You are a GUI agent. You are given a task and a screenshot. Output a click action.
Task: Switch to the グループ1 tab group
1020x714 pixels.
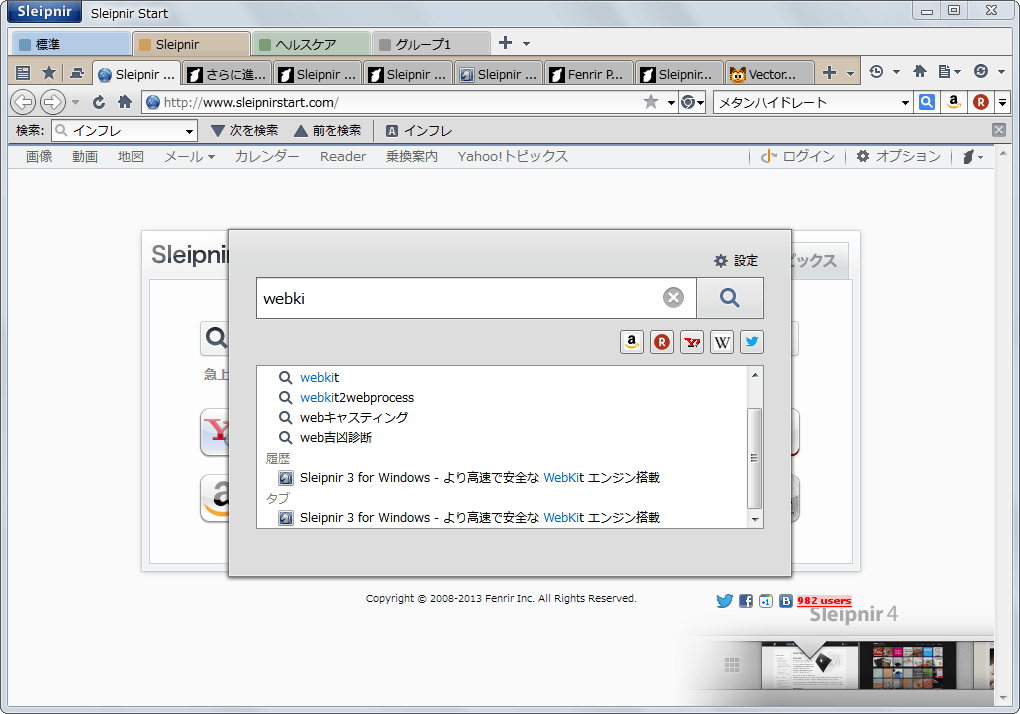tap(431, 44)
